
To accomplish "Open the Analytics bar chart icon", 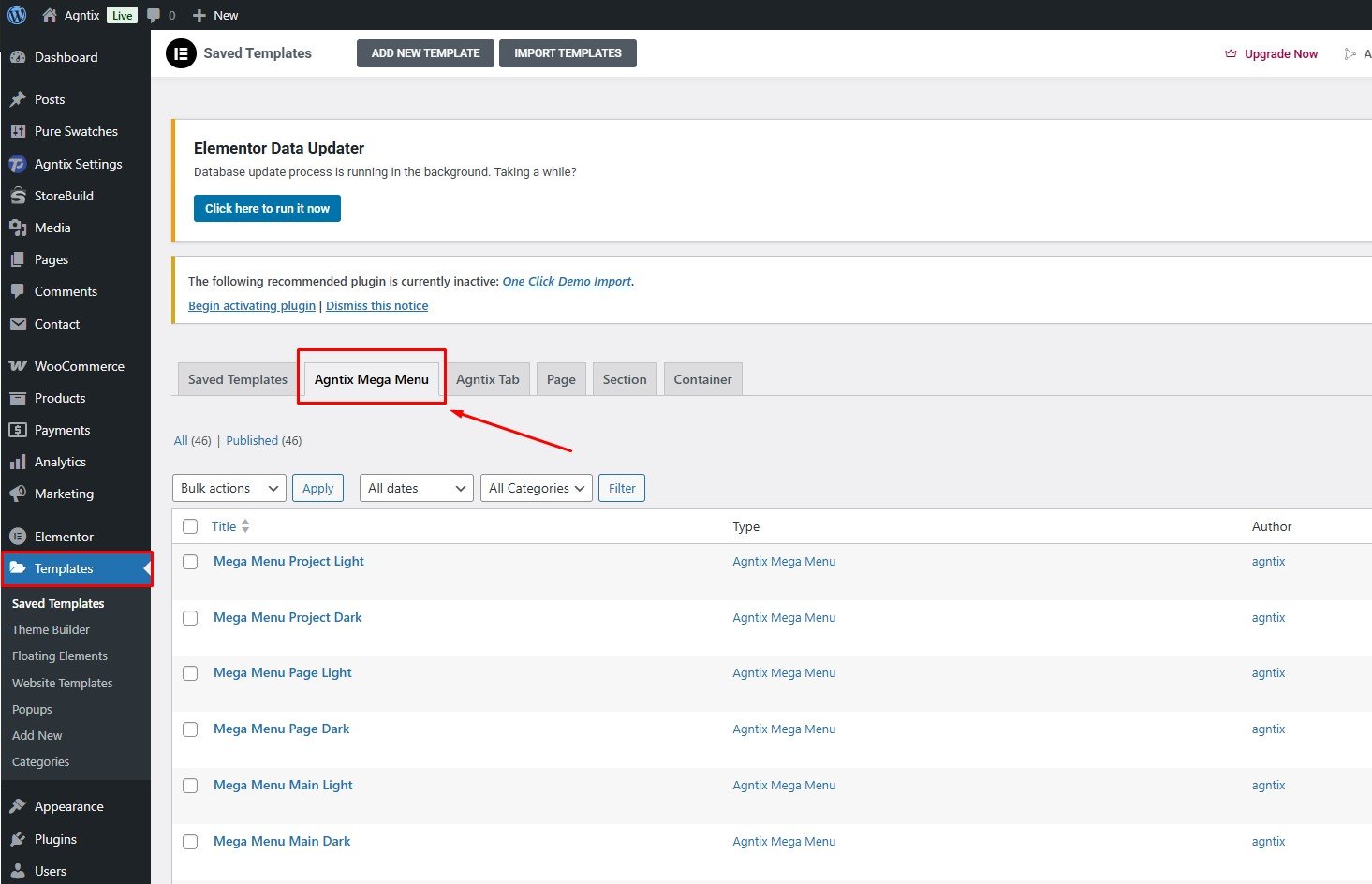I will (x=18, y=462).
